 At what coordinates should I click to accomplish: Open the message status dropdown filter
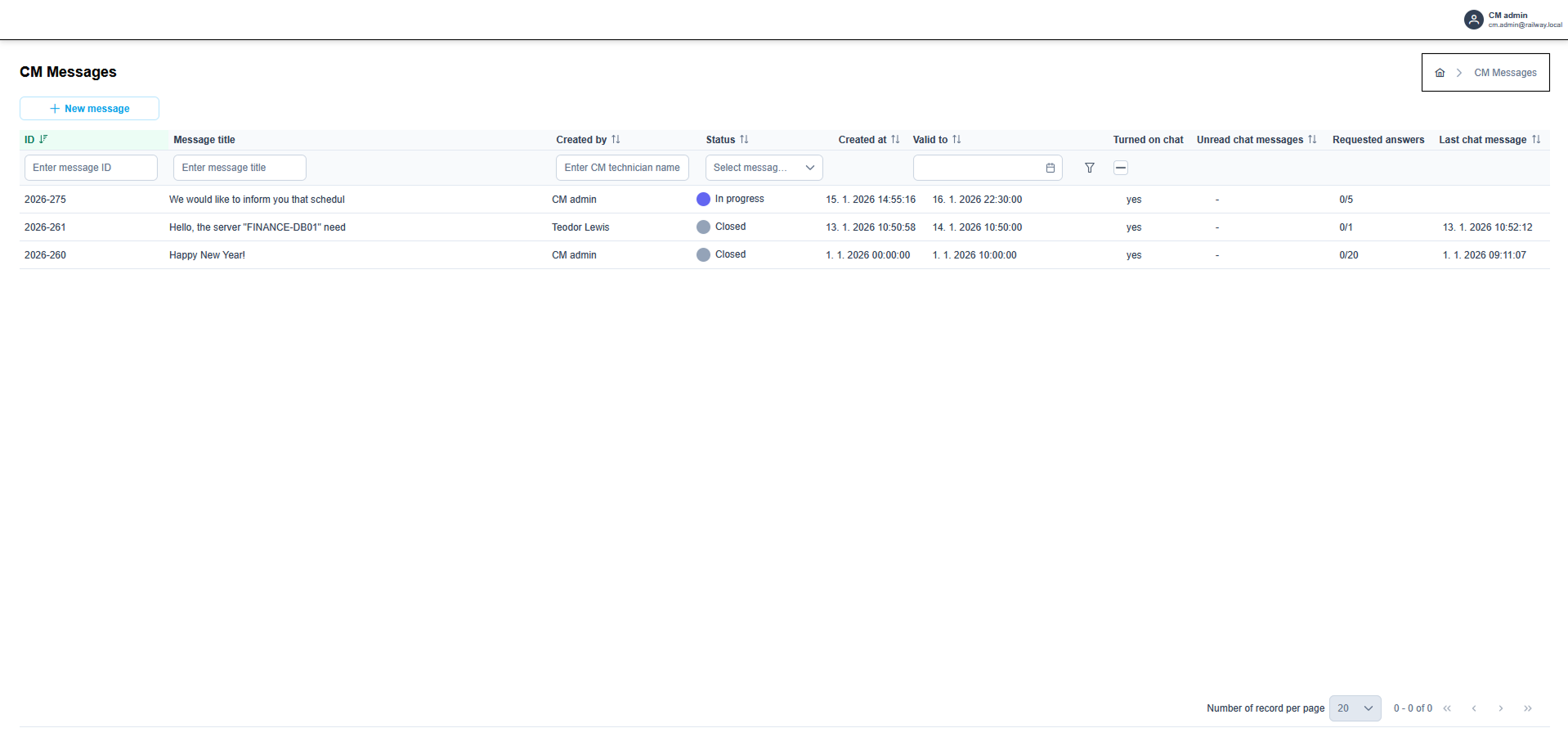pos(764,168)
